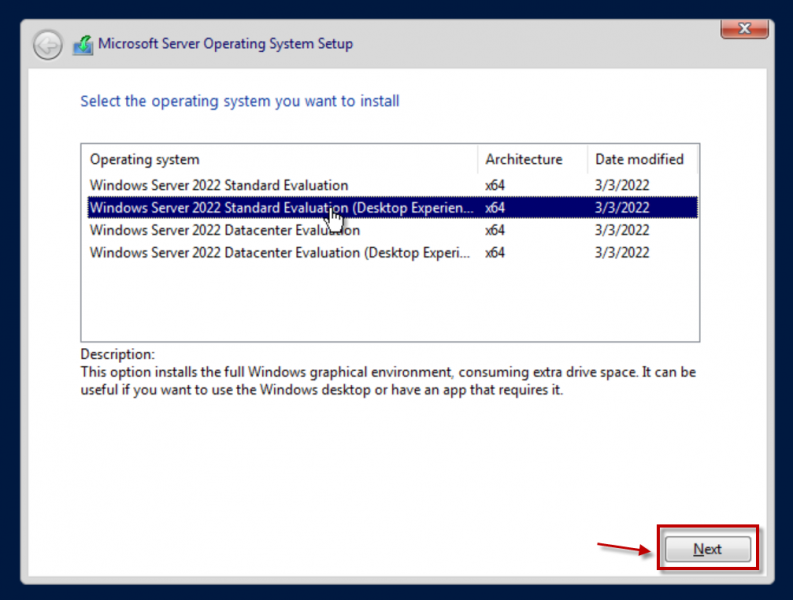This screenshot has width=793, height=600.
Task: Click the Next button
Action: [708, 549]
